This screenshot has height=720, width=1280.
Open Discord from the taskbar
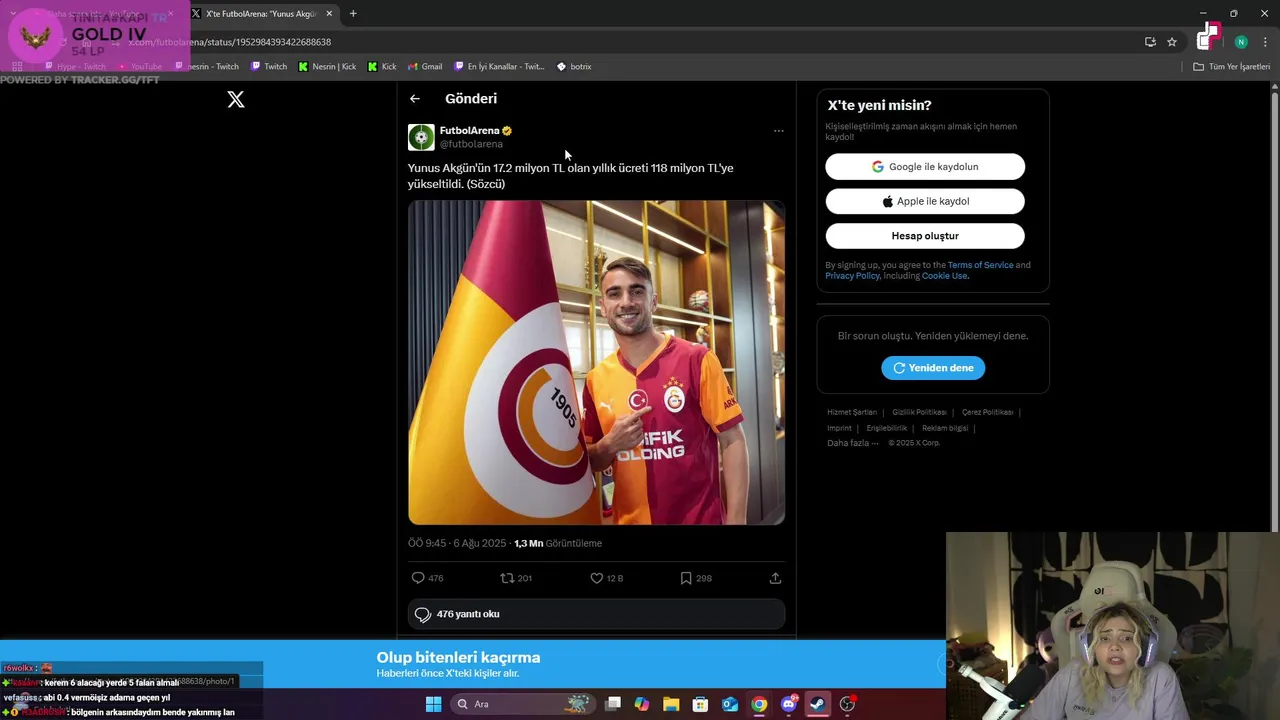[789, 704]
